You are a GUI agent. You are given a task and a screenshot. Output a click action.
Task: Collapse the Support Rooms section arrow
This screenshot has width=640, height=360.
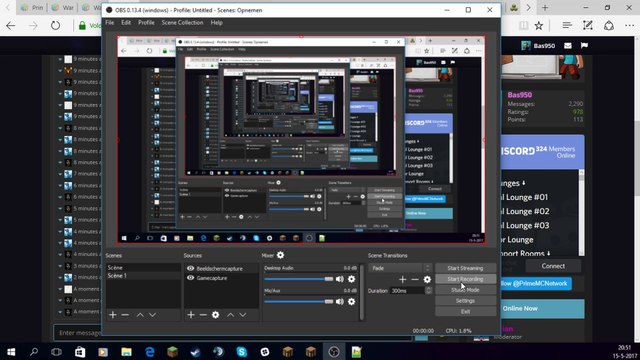pos(548,253)
